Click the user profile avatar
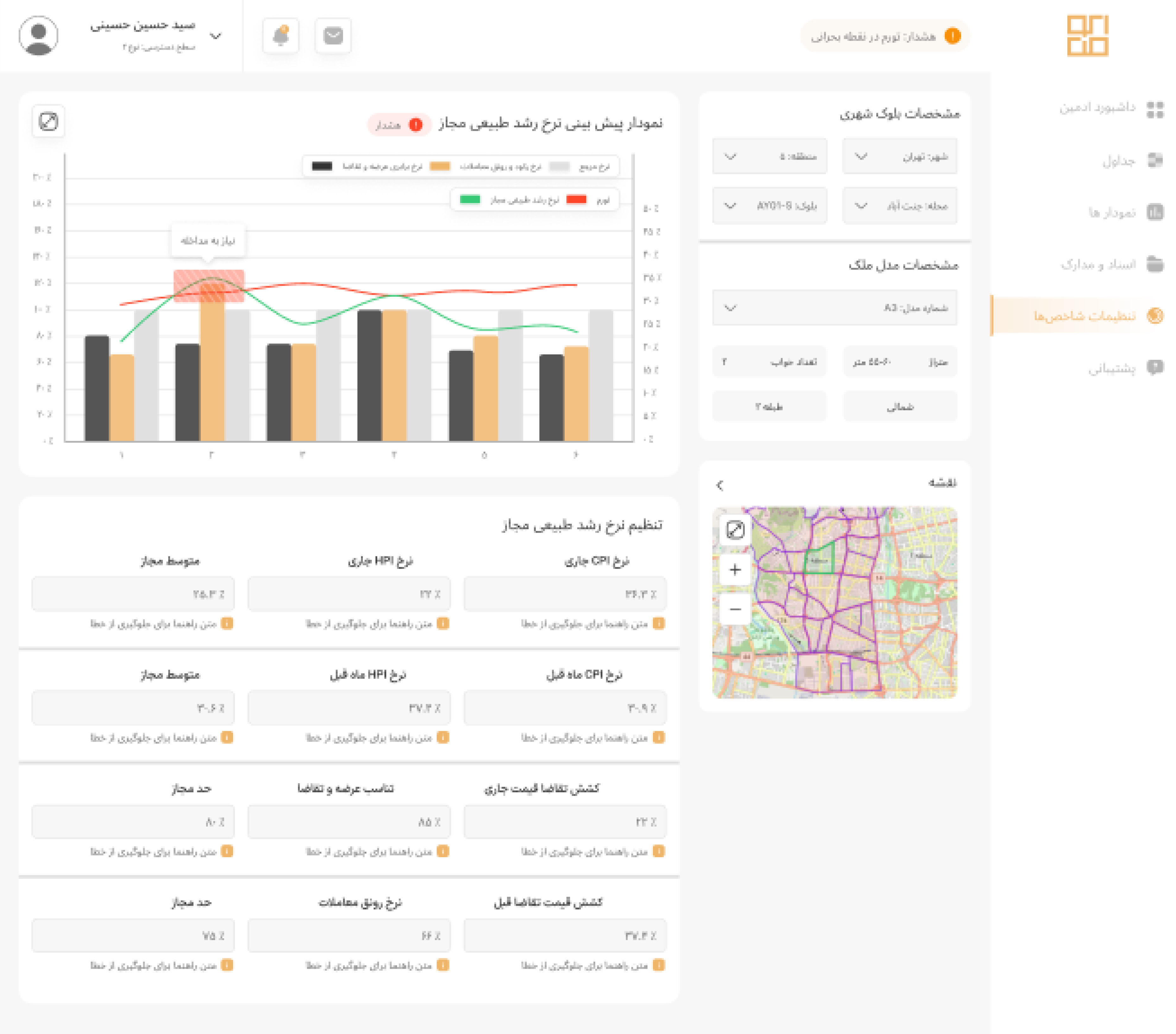This screenshot has width=1176, height=1034. coord(39,36)
